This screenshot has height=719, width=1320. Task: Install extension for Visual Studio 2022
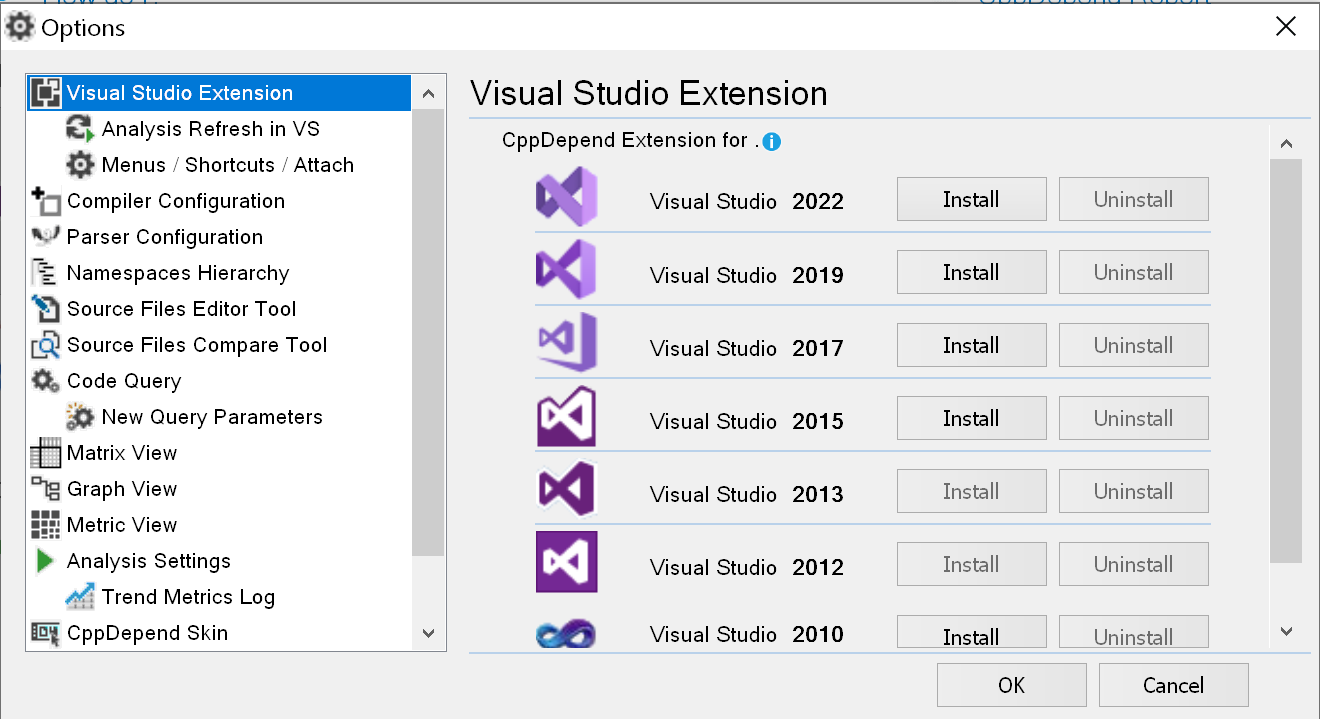click(x=971, y=199)
